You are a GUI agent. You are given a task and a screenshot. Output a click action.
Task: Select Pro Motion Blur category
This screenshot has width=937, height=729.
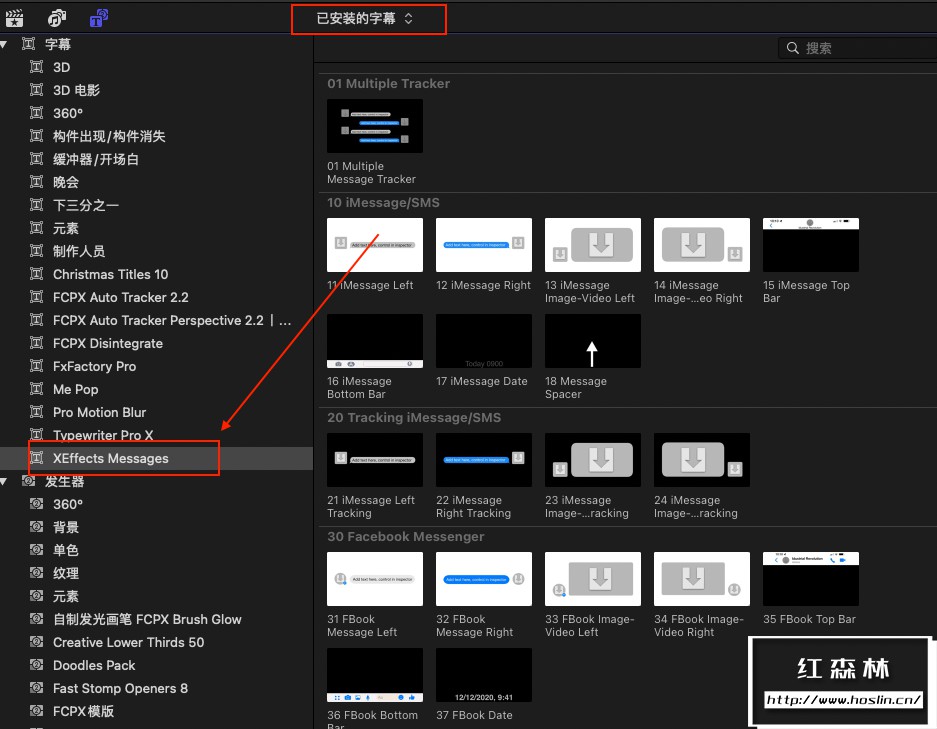click(99, 412)
